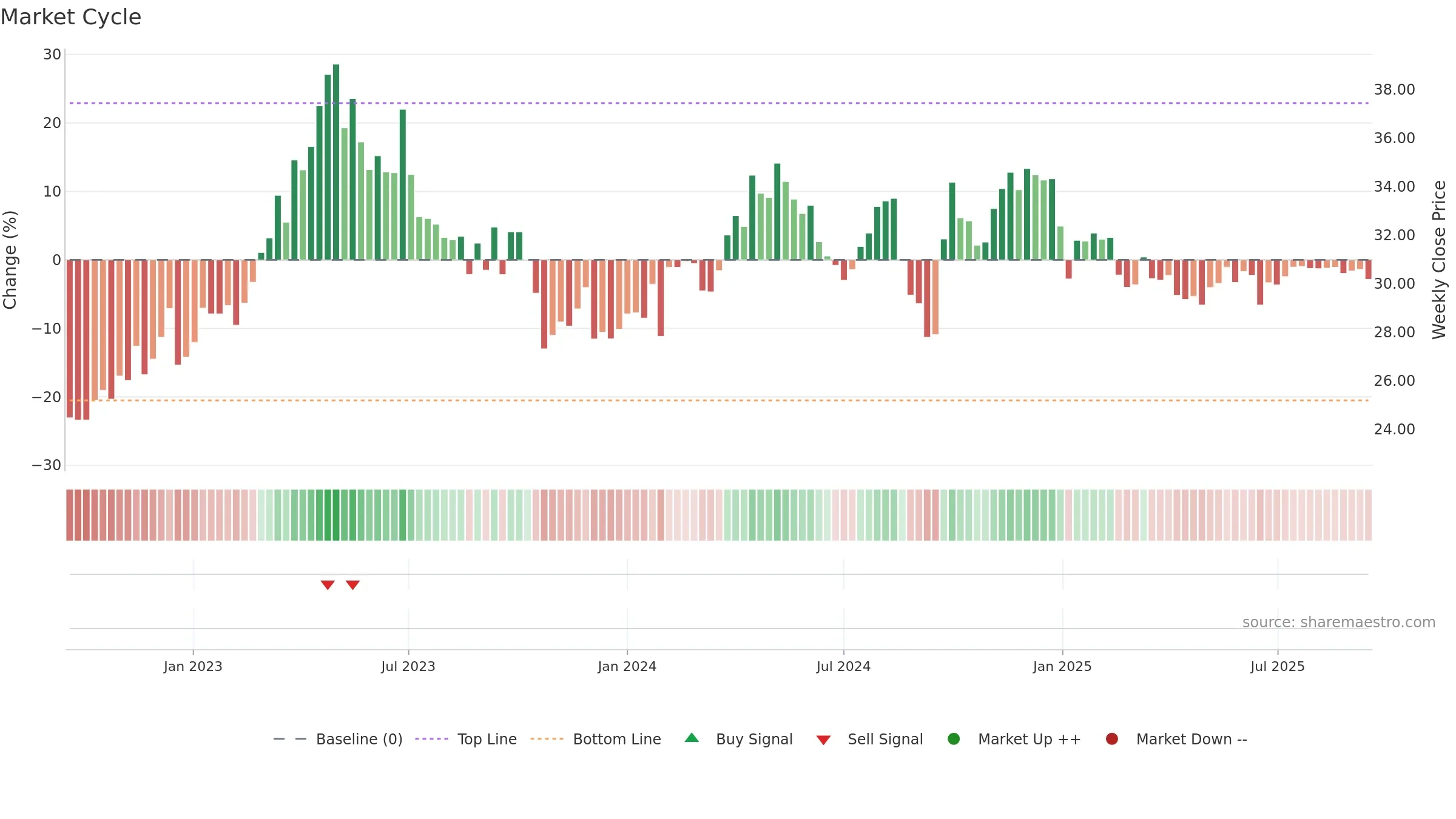This screenshot has width=1456, height=819.
Task: Click the Weekly Close Price axis title
Action: point(1439,260)
